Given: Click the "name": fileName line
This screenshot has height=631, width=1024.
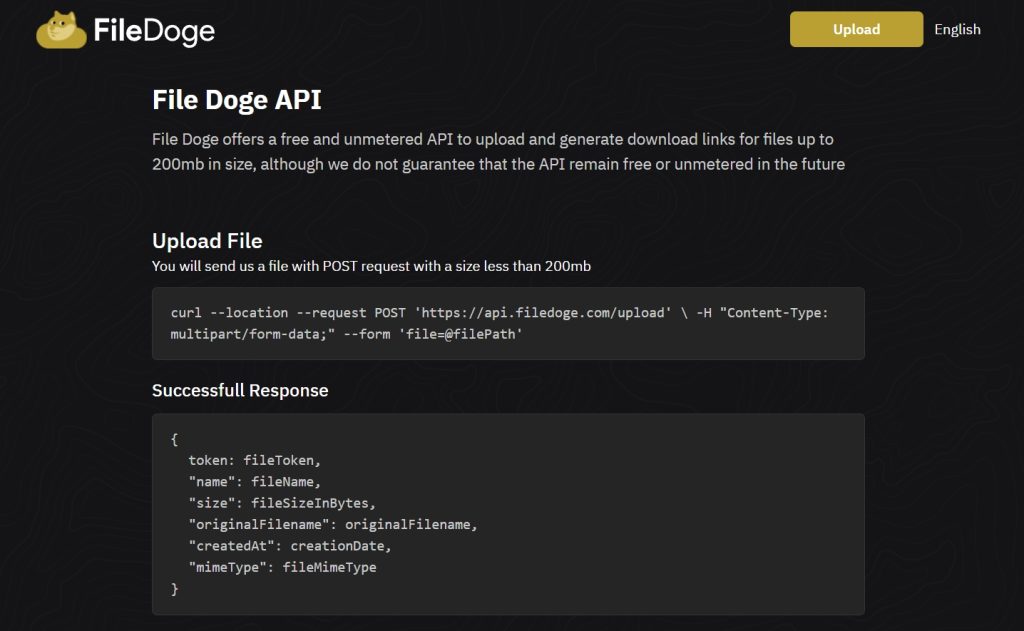Looking at the screenshot, I should point(255,482).
